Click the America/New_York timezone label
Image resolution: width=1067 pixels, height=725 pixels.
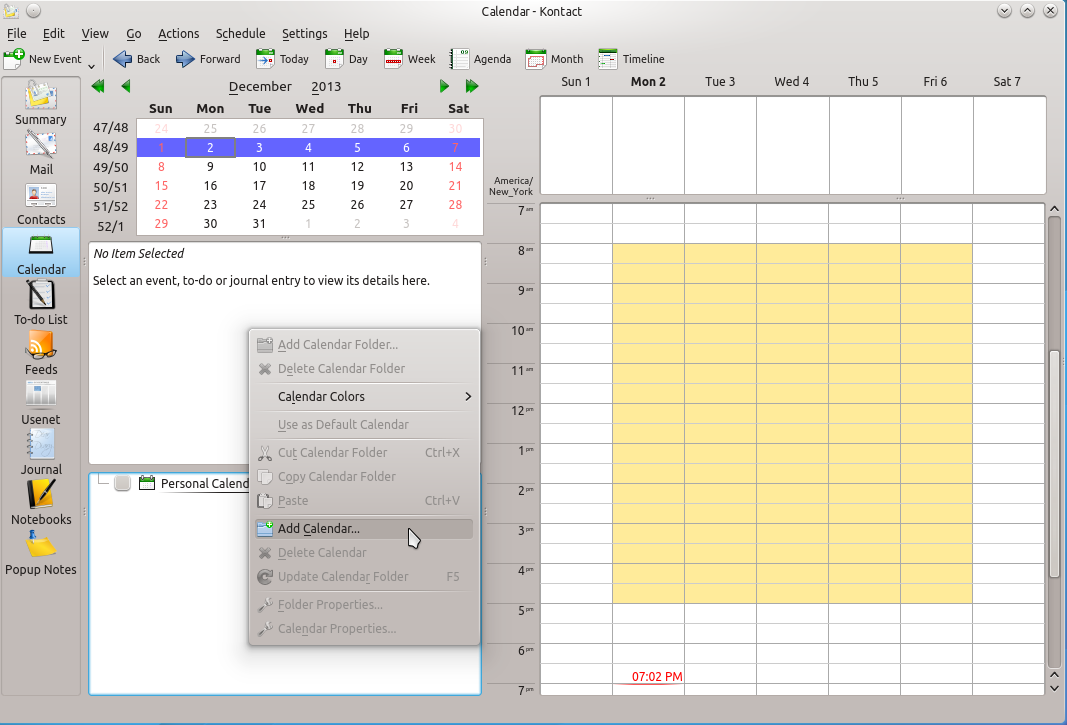click(x=511, y=186)
